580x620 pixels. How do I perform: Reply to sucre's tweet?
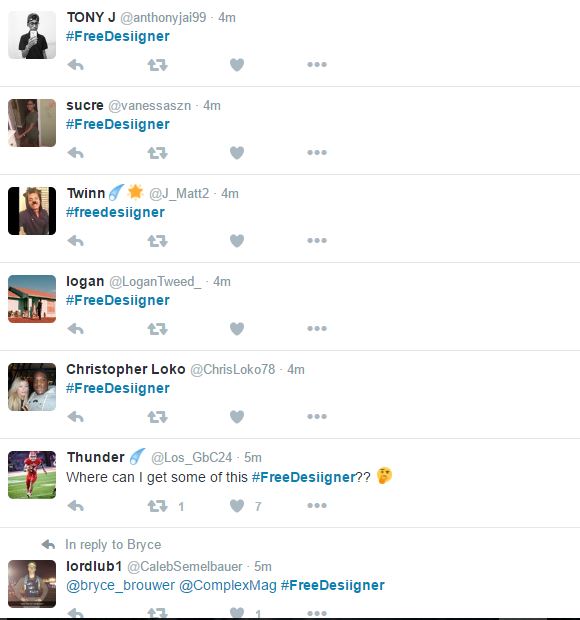[76, 153]
